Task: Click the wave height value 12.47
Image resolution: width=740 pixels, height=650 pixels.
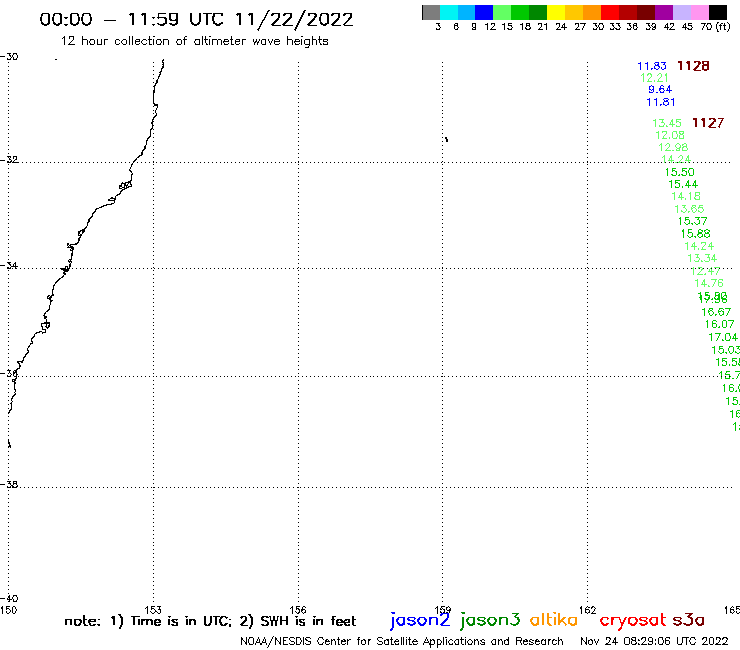Action: (x=705, y=271)
